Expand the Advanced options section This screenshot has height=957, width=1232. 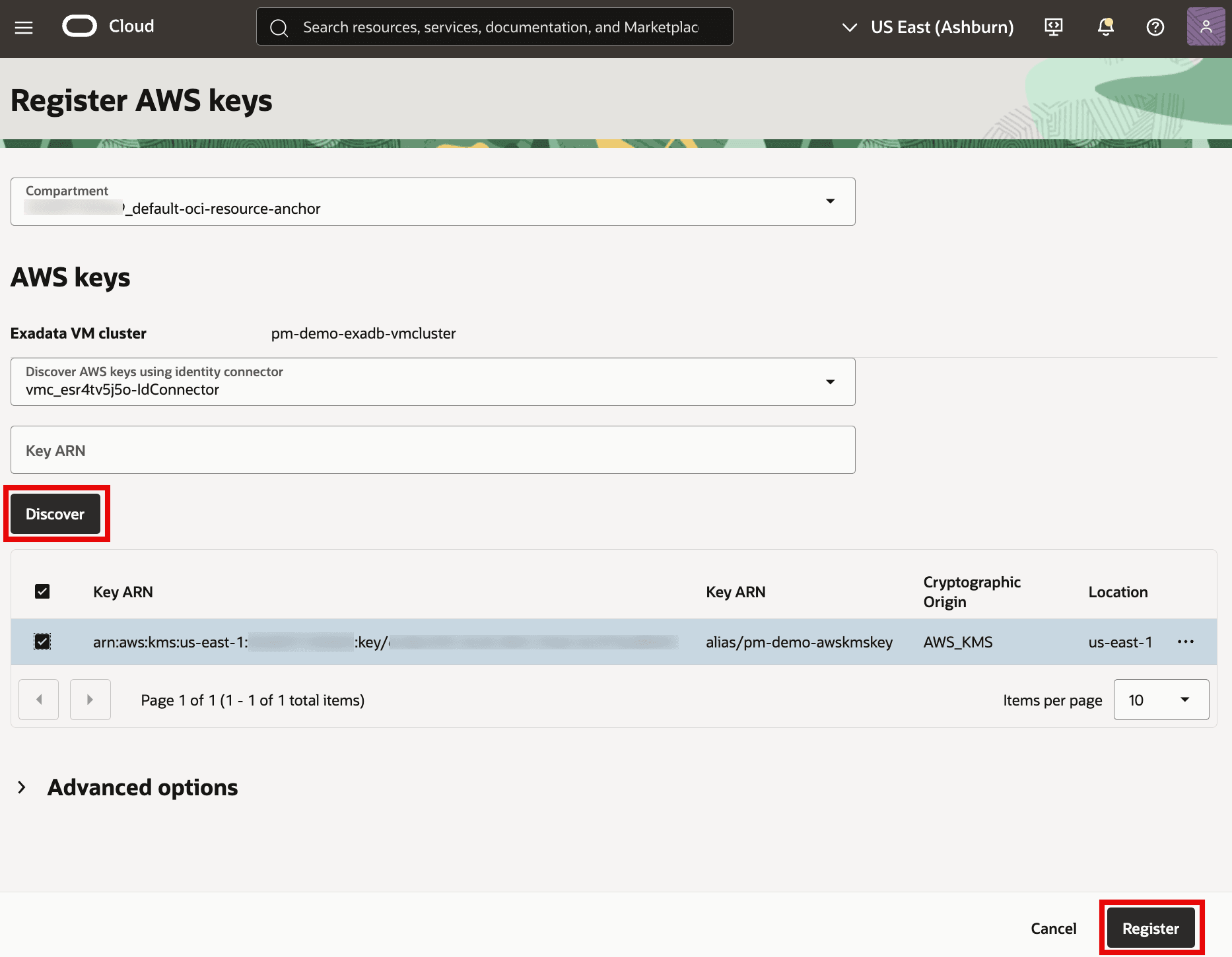pyautogui.click(x=22, y=787)
